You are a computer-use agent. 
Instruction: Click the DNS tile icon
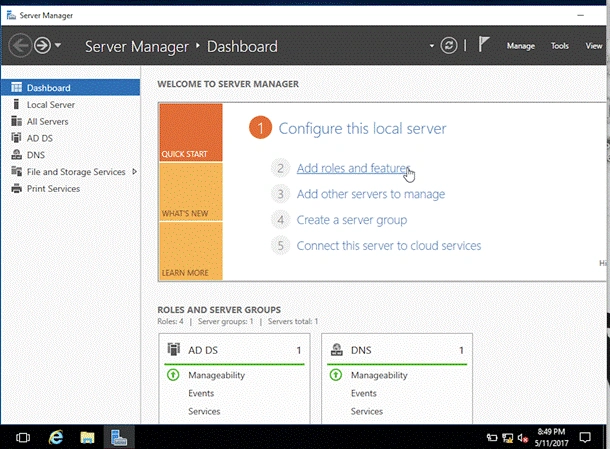click(337, 349)
